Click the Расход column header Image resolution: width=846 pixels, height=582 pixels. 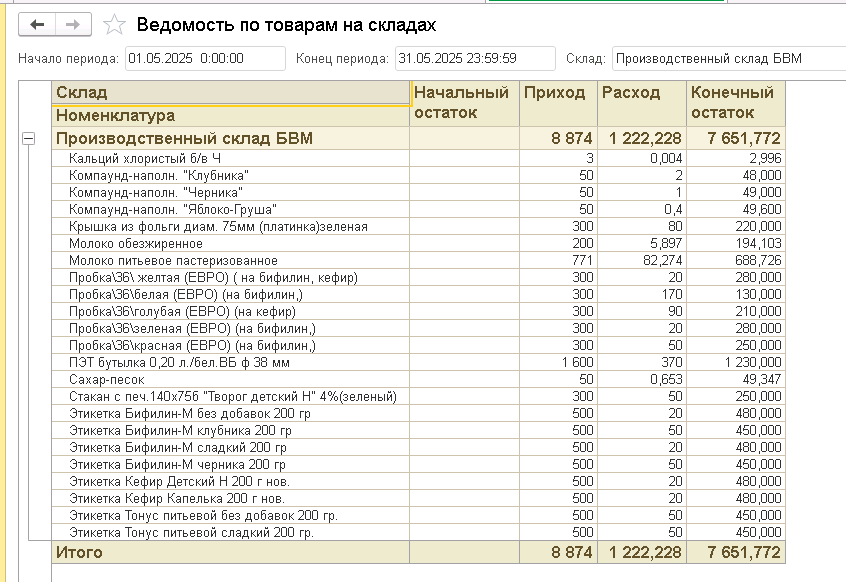(641, 93)
